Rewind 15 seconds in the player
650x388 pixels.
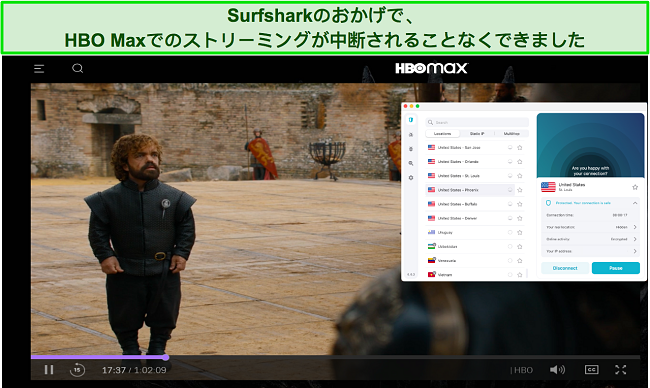click(x=77, y=369)
